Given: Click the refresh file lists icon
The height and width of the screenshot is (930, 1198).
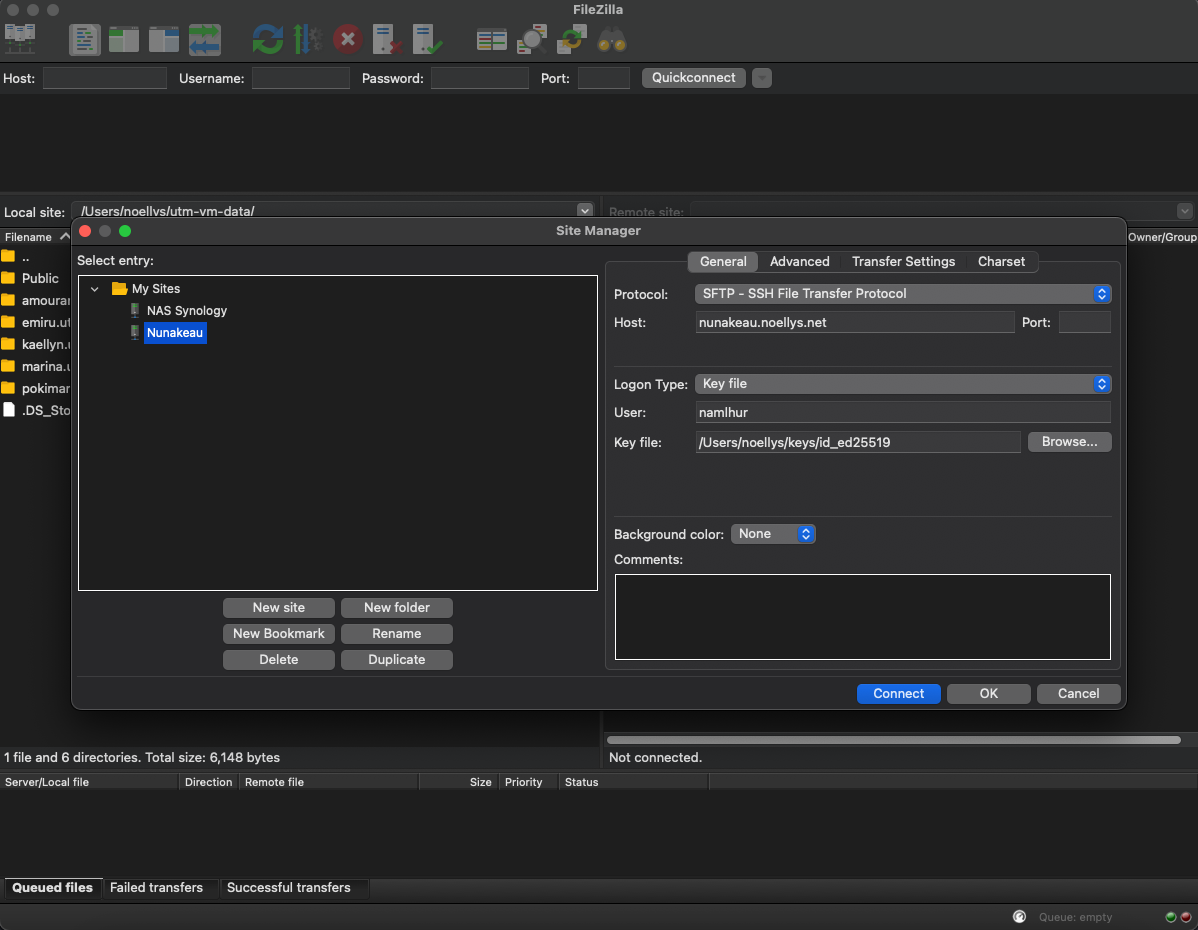Looking at the screenshot, I should (267, 40).
